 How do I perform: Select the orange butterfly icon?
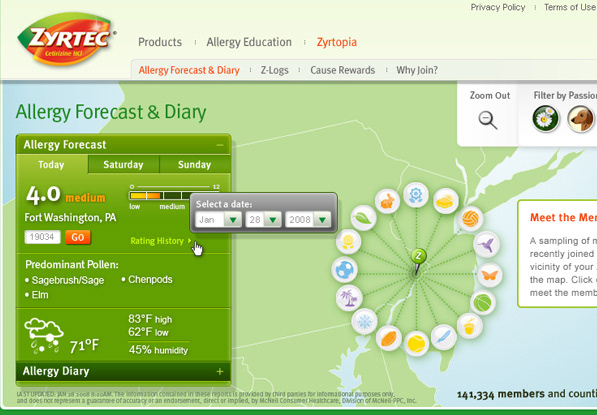(490, 275)
